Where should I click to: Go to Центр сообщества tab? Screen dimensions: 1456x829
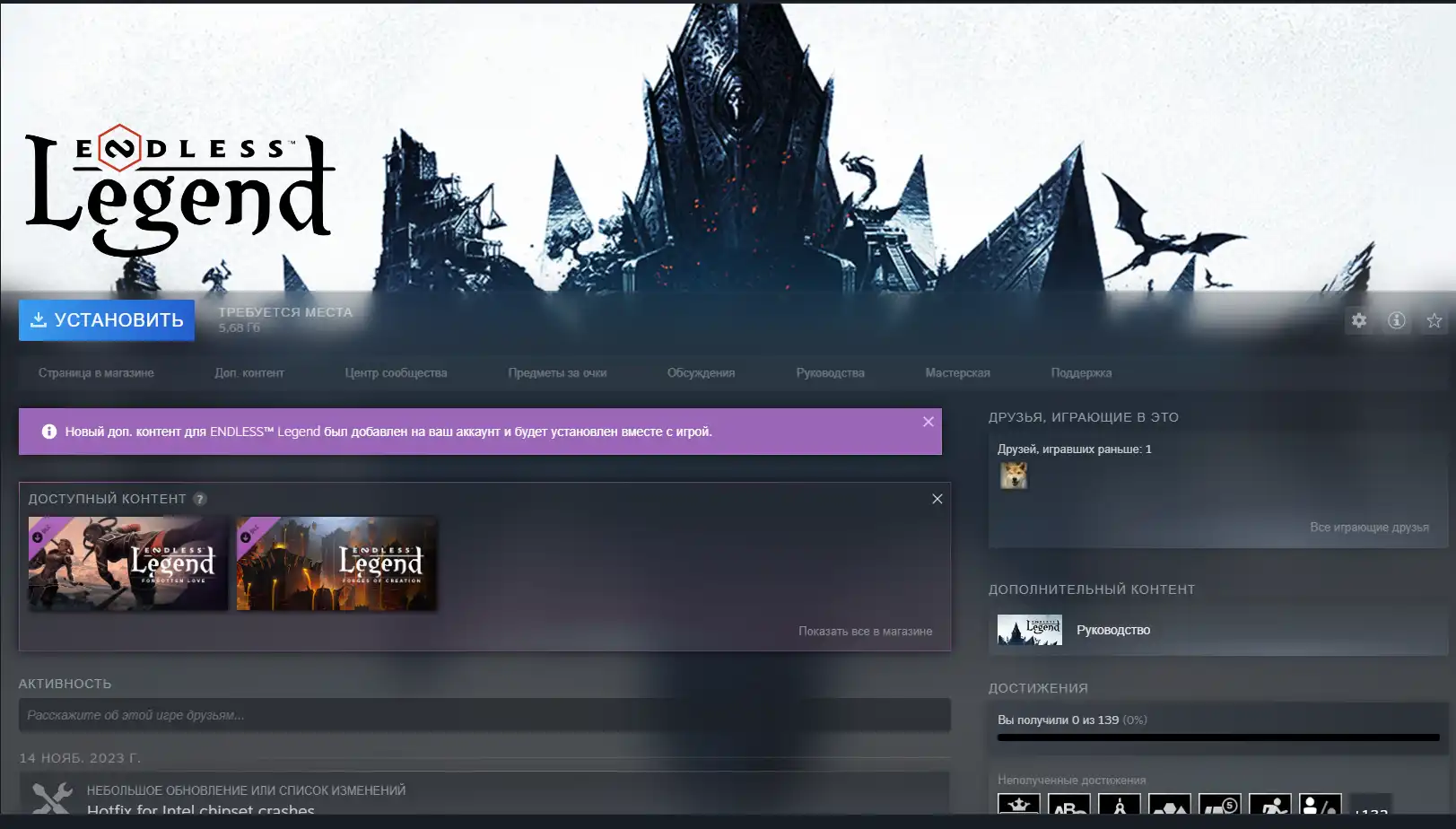pyautogui.click(x=396, y=373)
